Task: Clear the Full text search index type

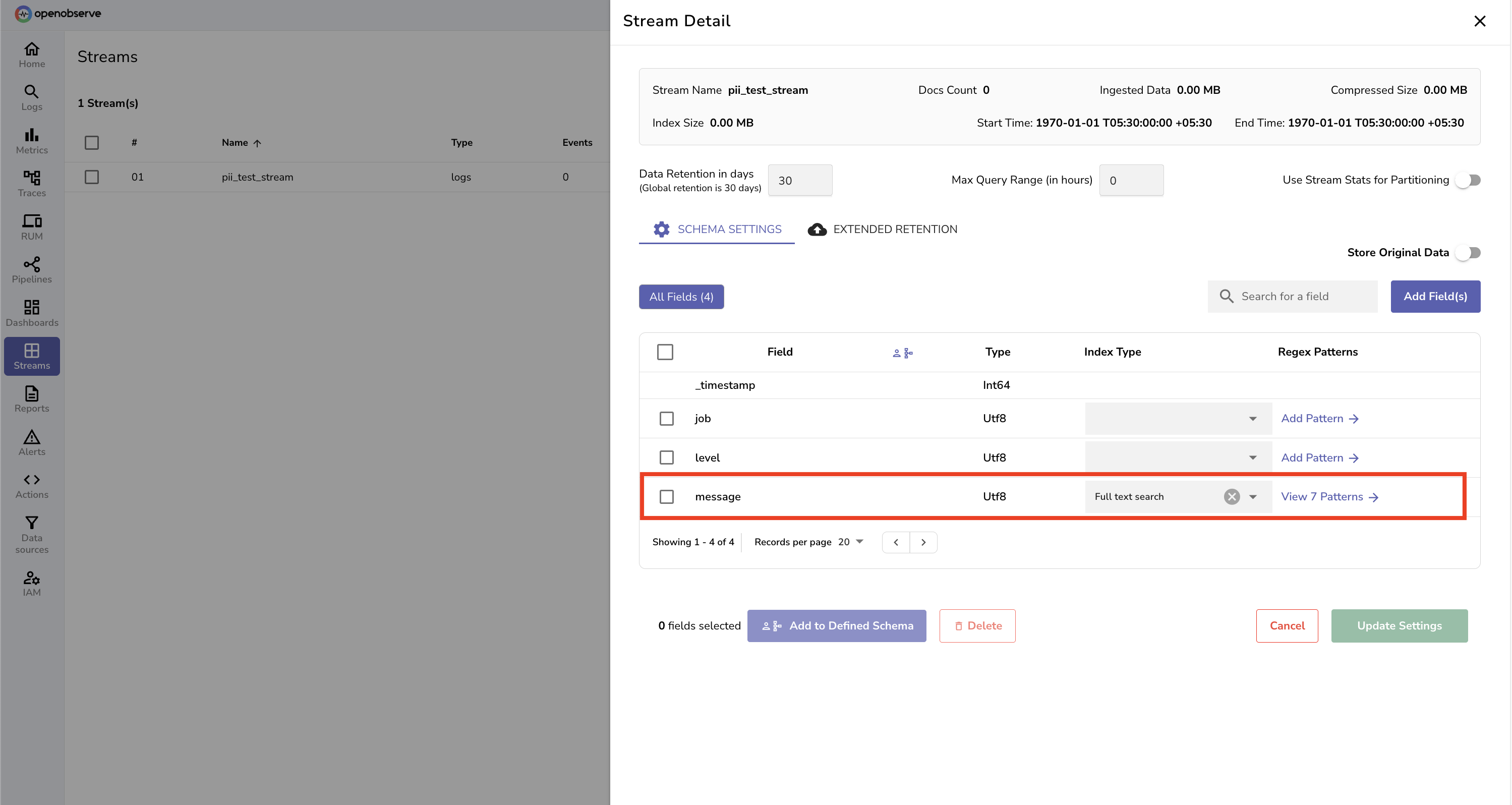Action: pos(1232,497)
